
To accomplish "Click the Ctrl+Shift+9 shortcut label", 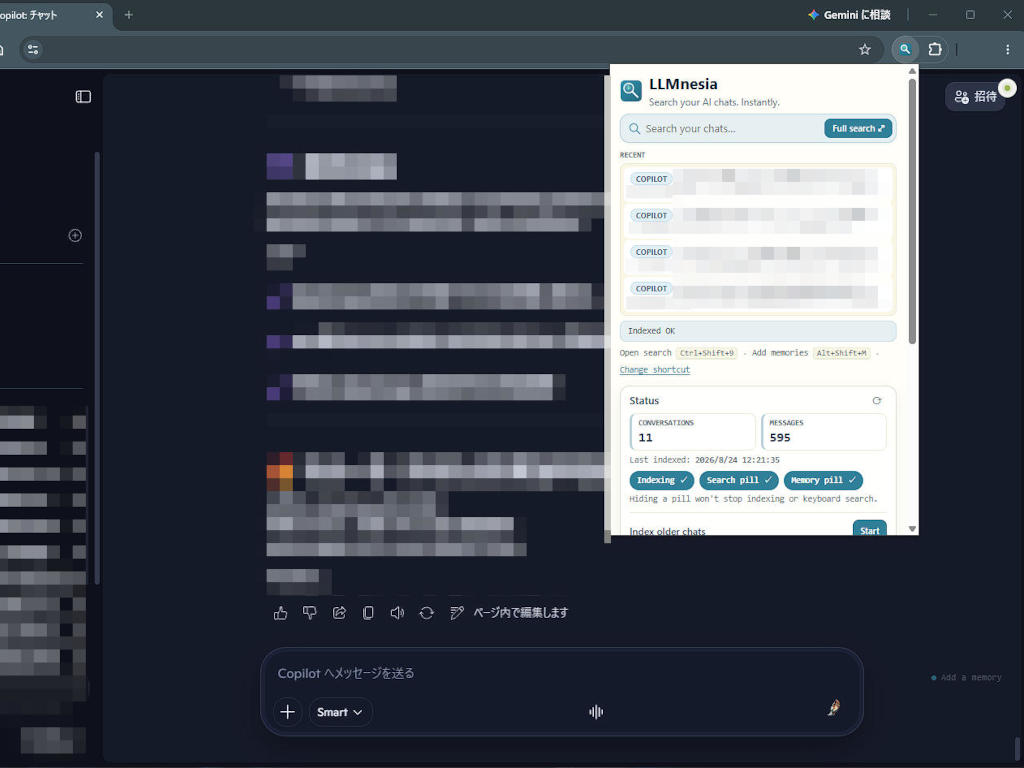I will [707, 353].
